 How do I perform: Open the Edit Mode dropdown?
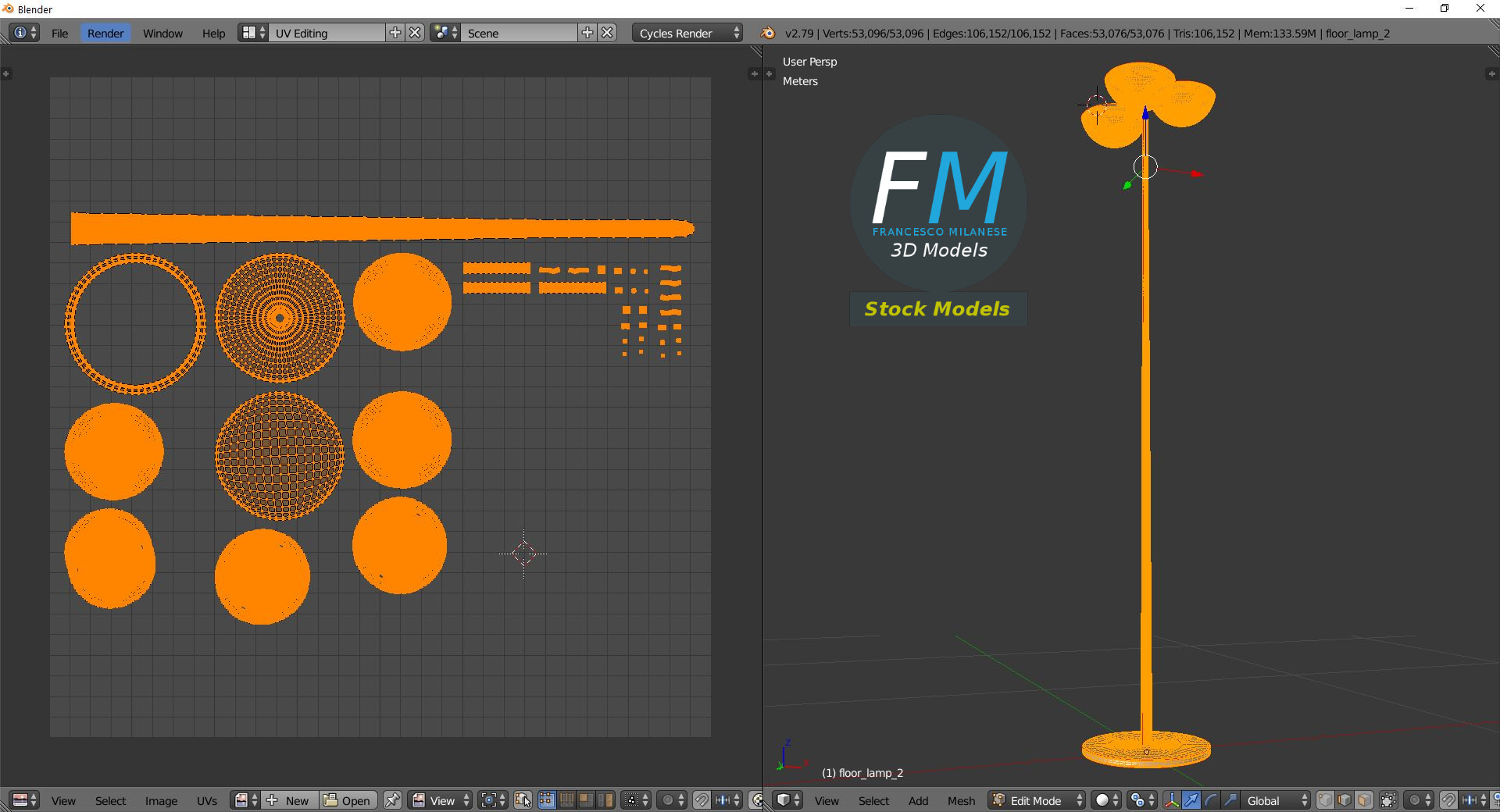[1037, 800]
